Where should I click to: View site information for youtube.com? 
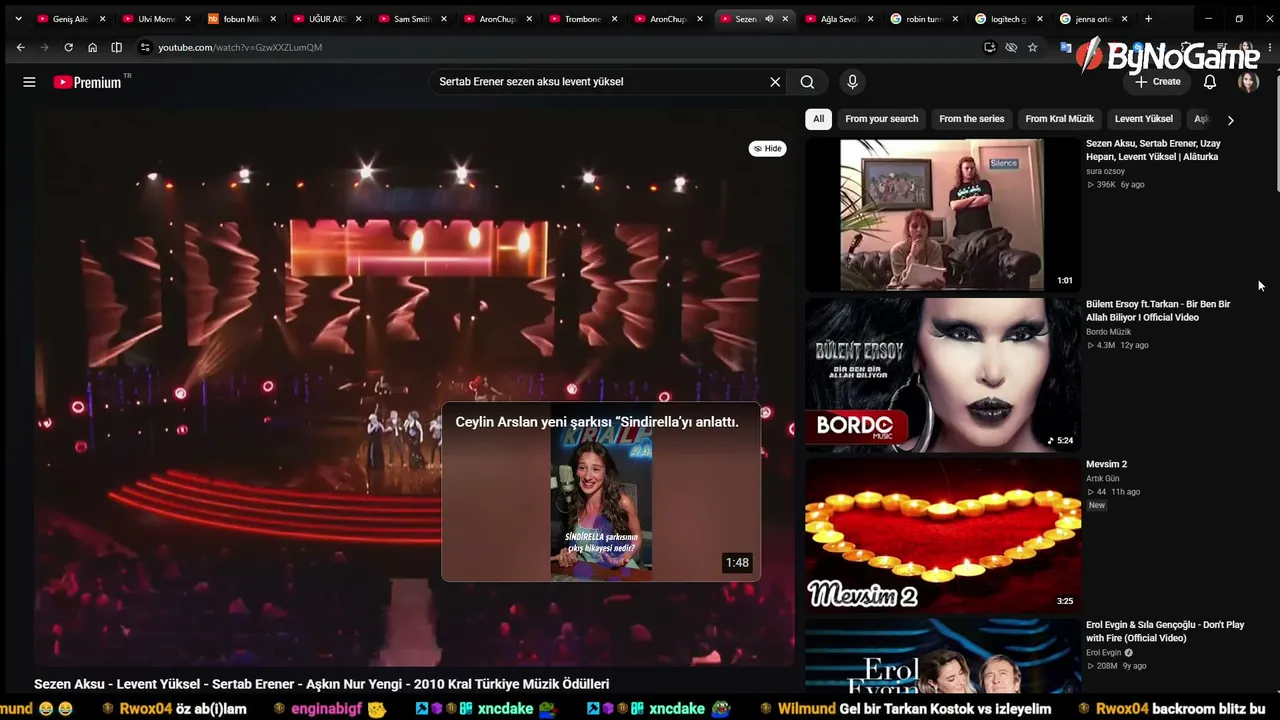point(145,47)
